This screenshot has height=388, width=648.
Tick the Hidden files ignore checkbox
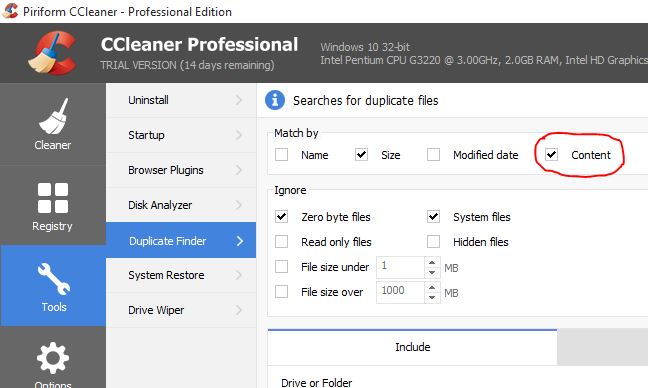(433, 241)
